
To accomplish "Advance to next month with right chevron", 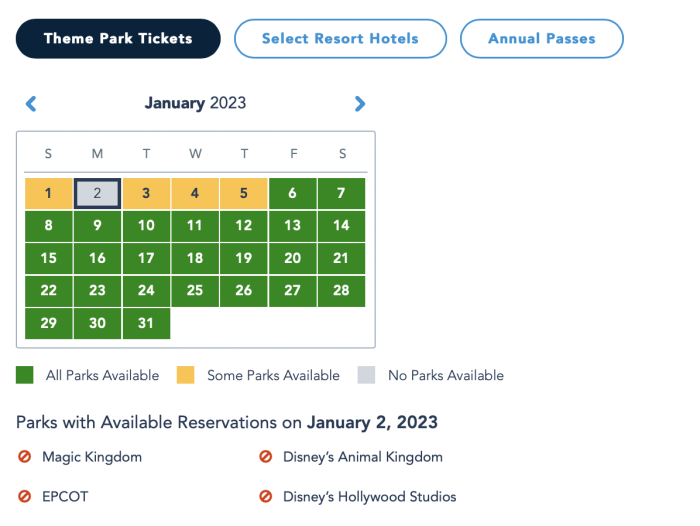I will pyautogui.click(x=360, y=104).
